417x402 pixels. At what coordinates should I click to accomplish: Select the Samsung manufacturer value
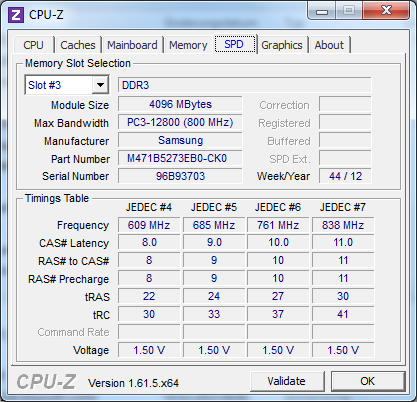(x=180, y=140)
